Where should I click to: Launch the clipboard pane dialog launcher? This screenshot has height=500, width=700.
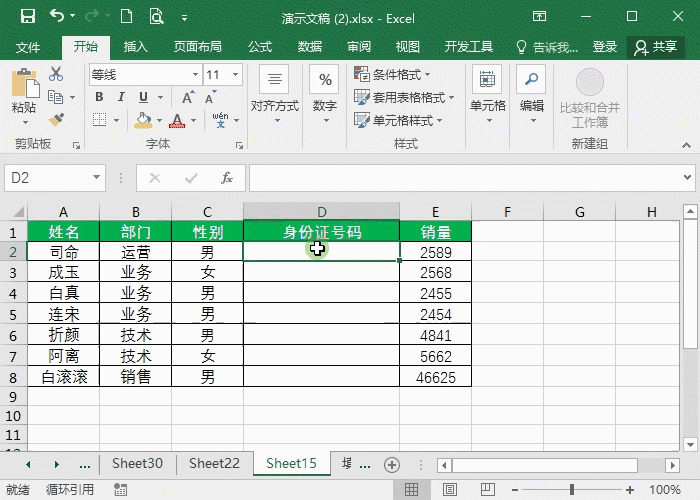(76, 145)
